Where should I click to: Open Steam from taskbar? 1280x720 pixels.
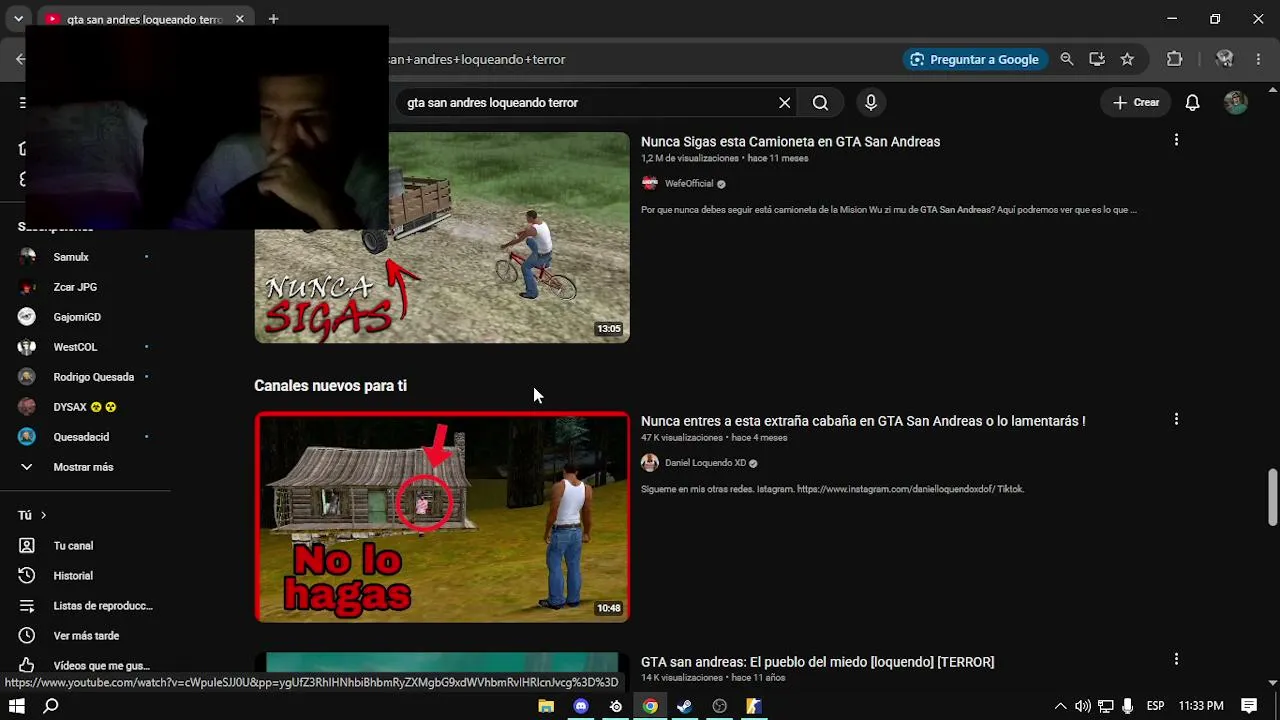point(685,706)
